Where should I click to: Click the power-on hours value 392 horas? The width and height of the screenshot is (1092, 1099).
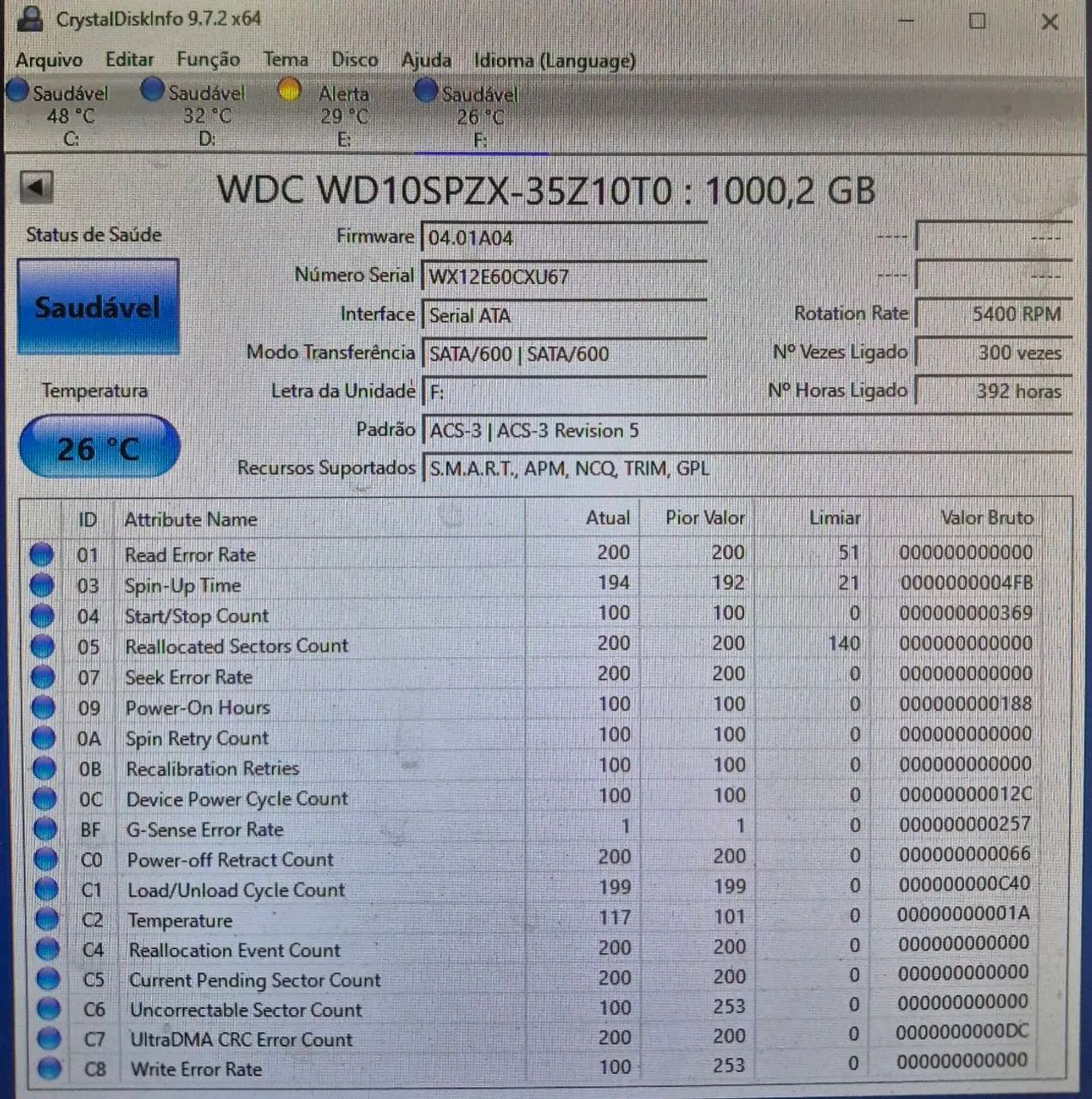click(994, 391)
